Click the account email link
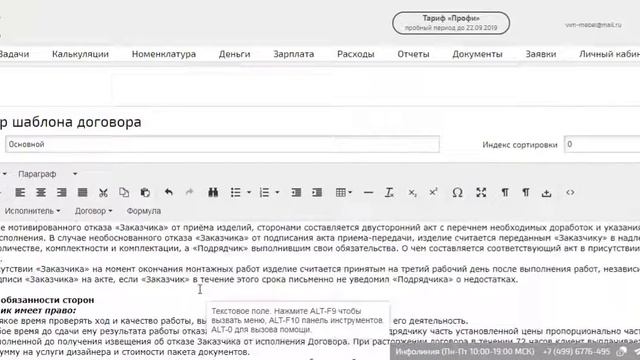640x360 pixels. pos(593,25)
